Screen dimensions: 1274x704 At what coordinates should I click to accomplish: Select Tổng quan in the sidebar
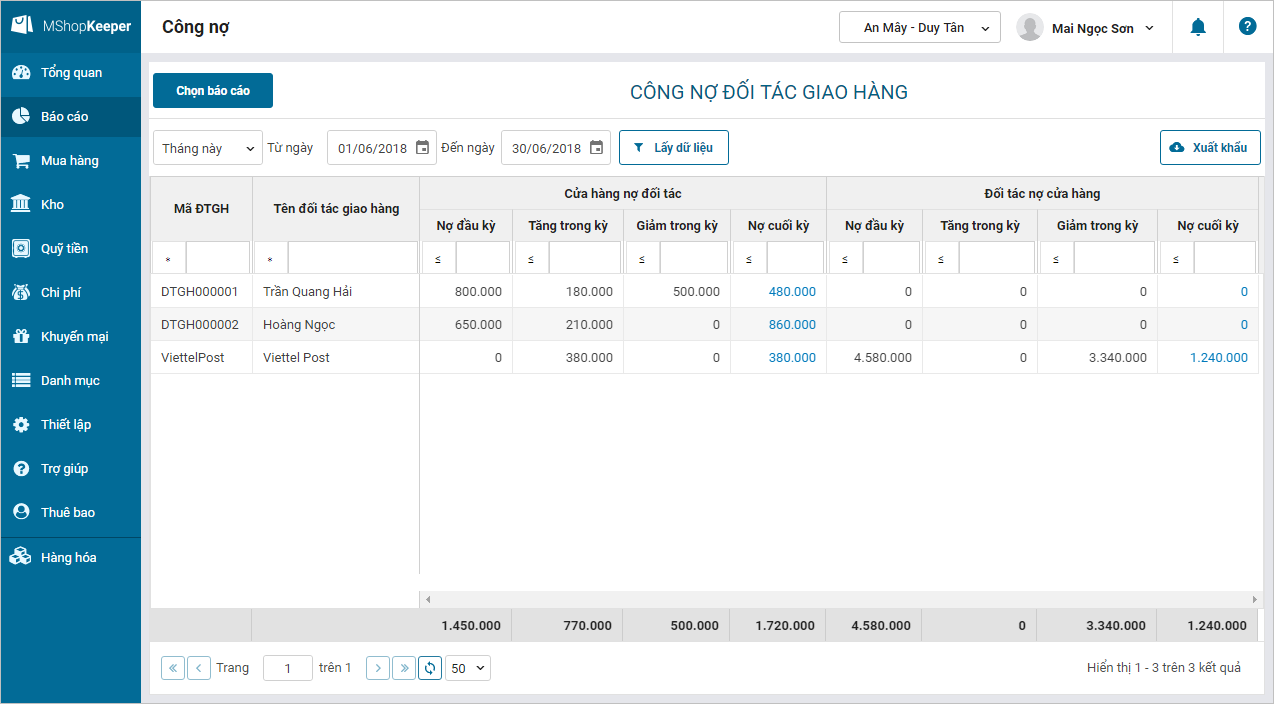point(71,73)
